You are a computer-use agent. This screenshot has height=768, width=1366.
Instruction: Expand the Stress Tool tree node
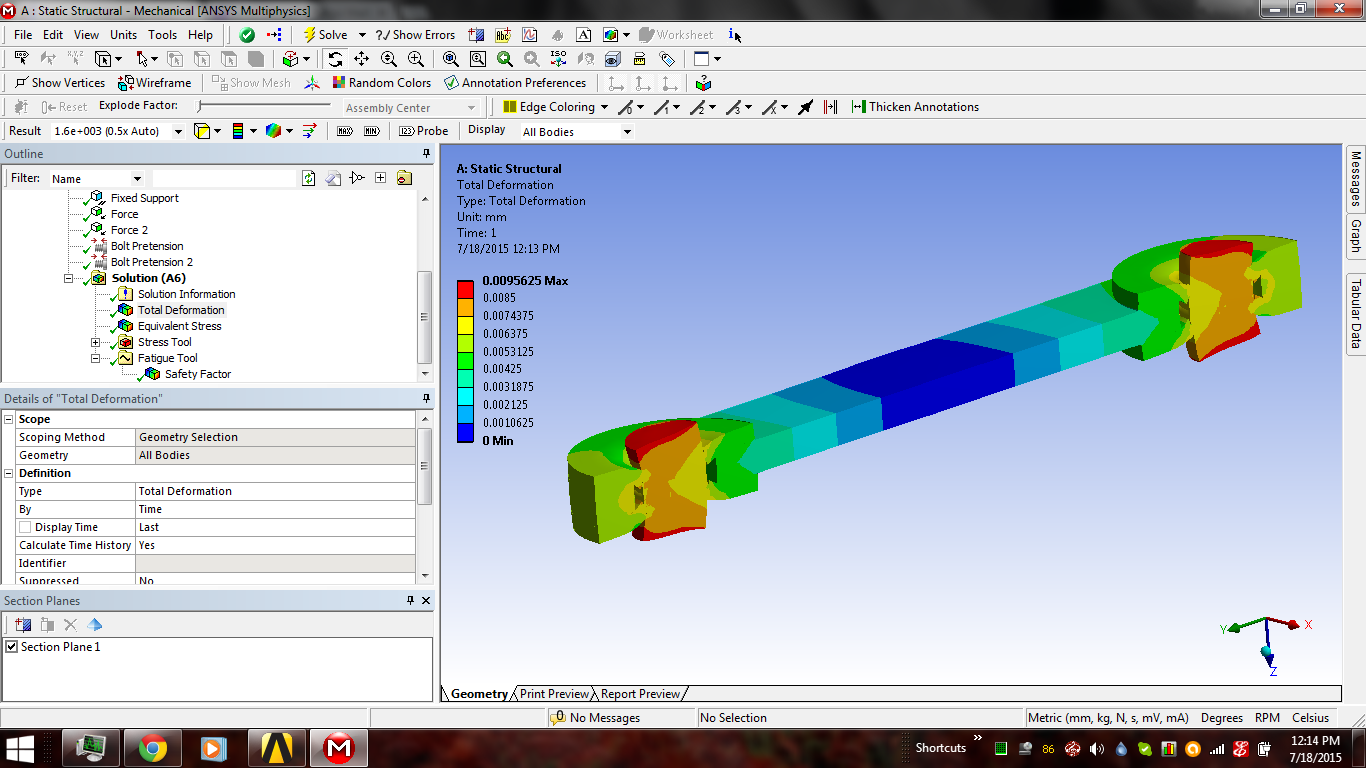click(x=96, y=342)
